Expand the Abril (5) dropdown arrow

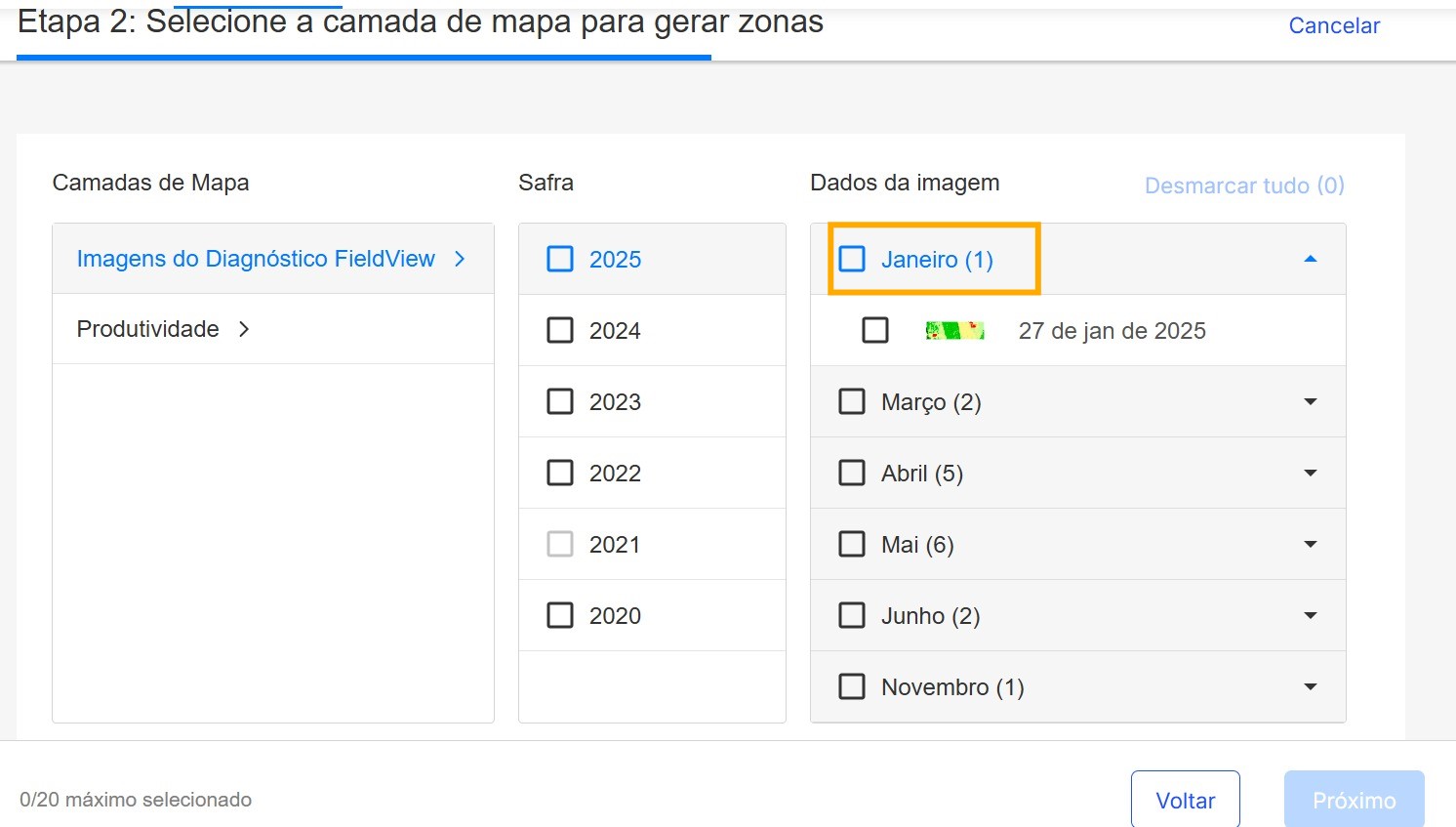pyautogui.click(x=1310, y=474)
